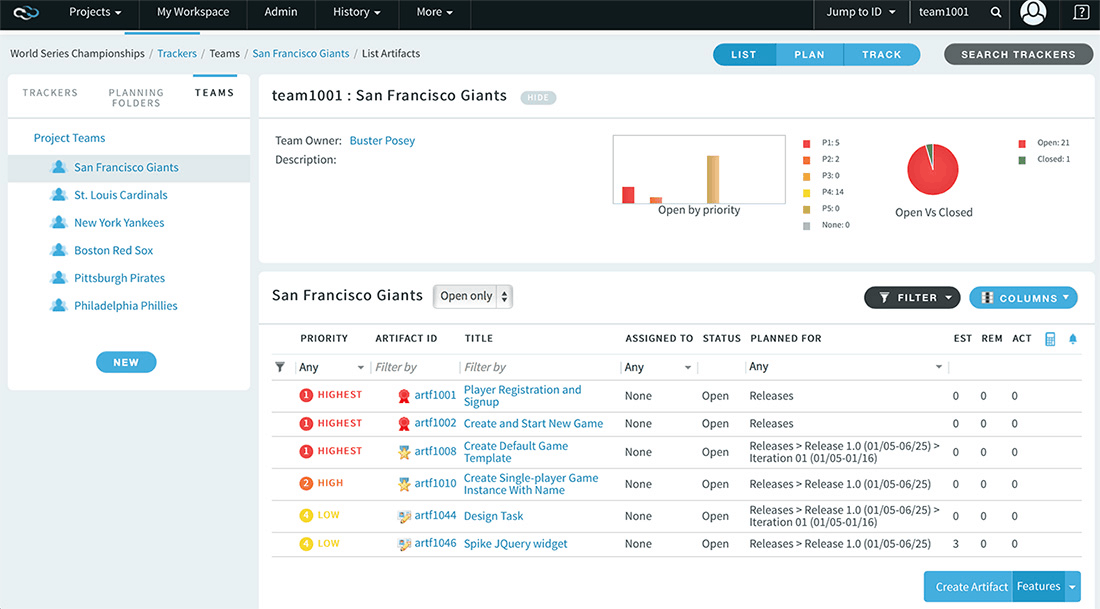Switch to the Planning Folders tab

[x=135, y=97]
